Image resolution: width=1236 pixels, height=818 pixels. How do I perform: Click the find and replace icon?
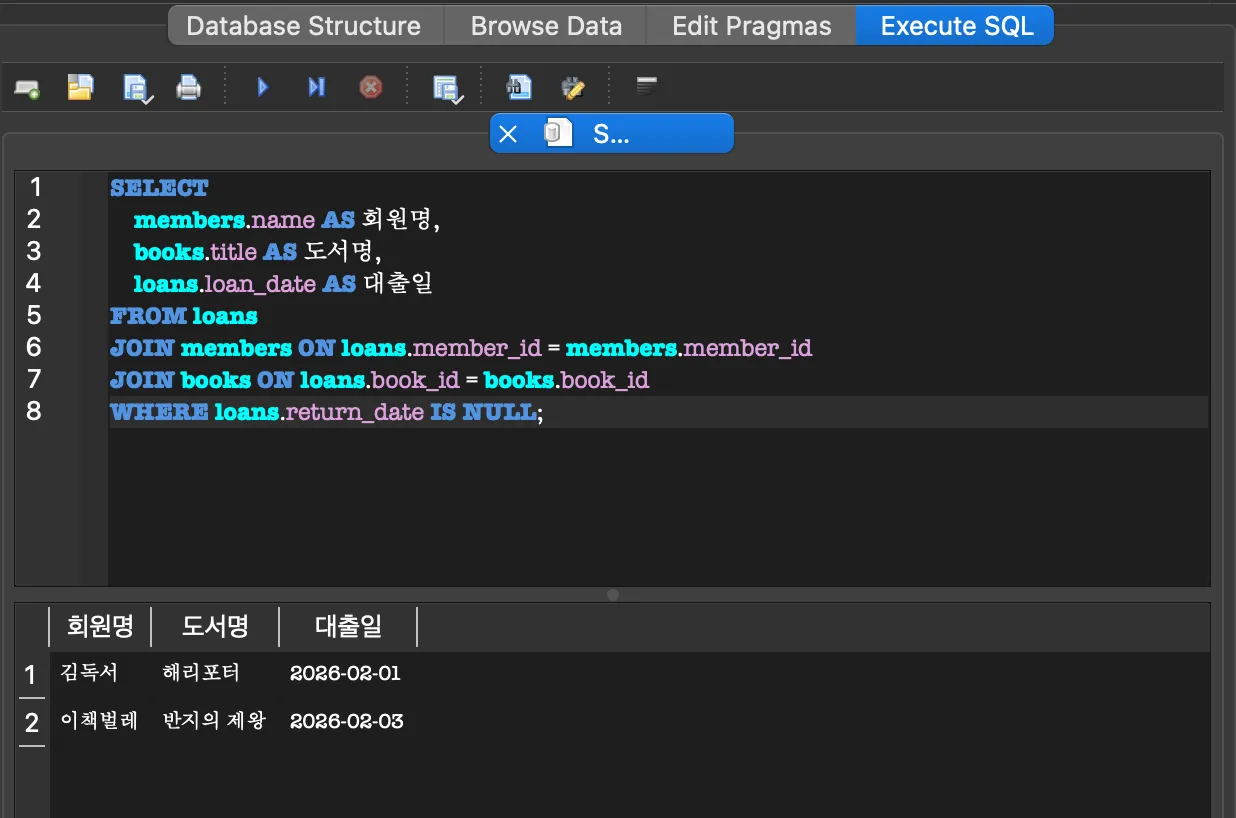coord(573,88)
